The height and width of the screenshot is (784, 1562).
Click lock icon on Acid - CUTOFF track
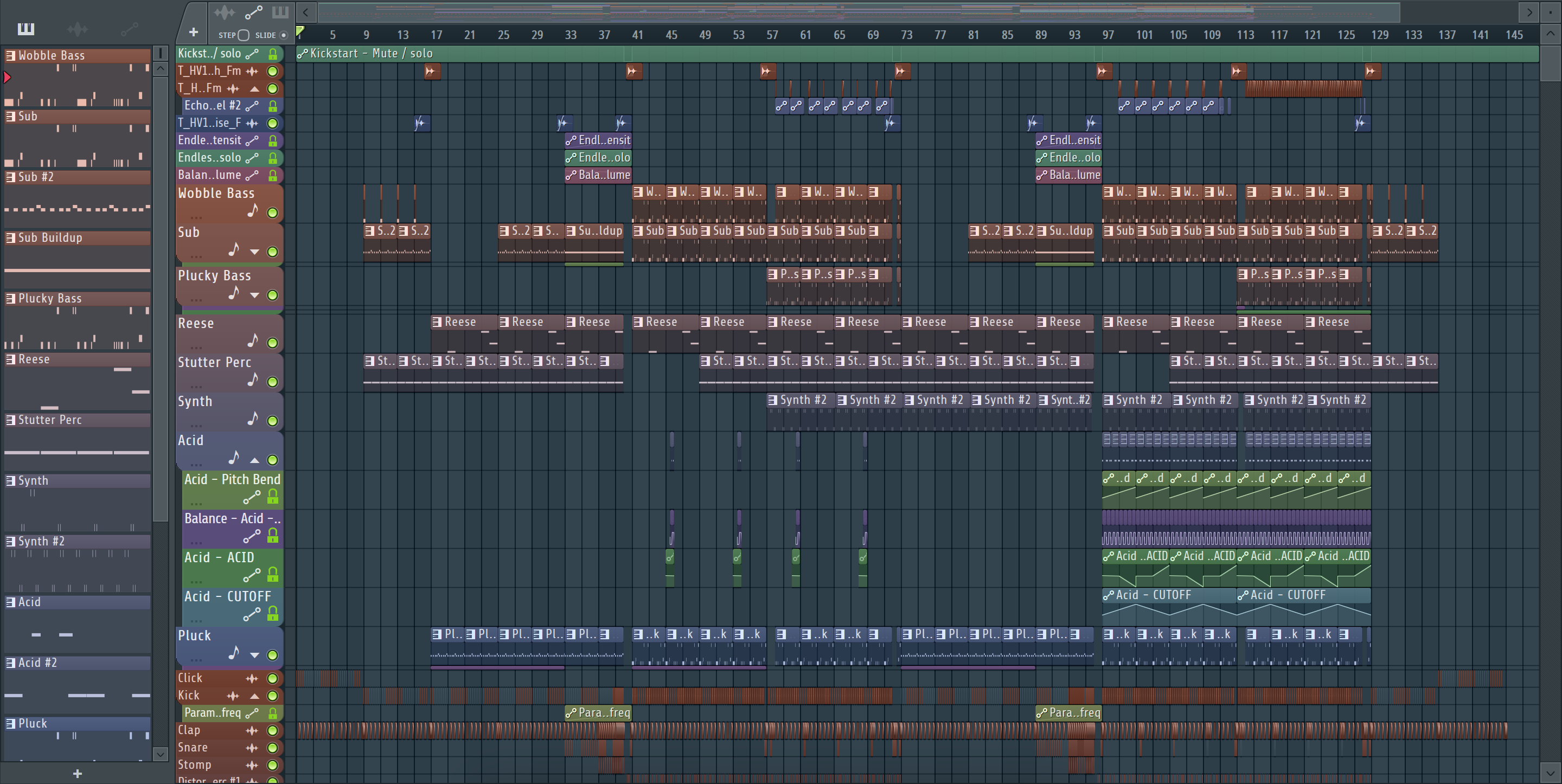pyautogui.click(x=273, y=614)
